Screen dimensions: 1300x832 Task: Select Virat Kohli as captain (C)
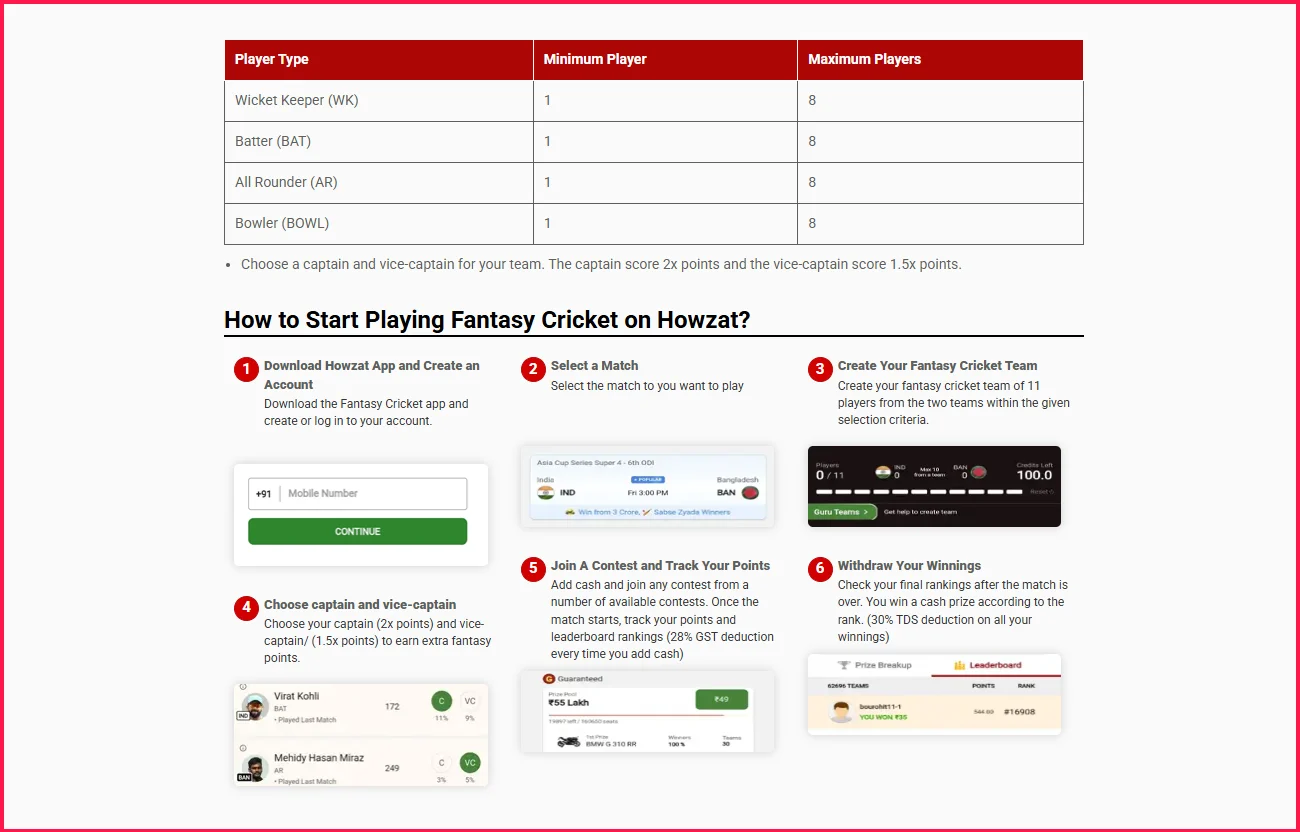coord(441,702)
